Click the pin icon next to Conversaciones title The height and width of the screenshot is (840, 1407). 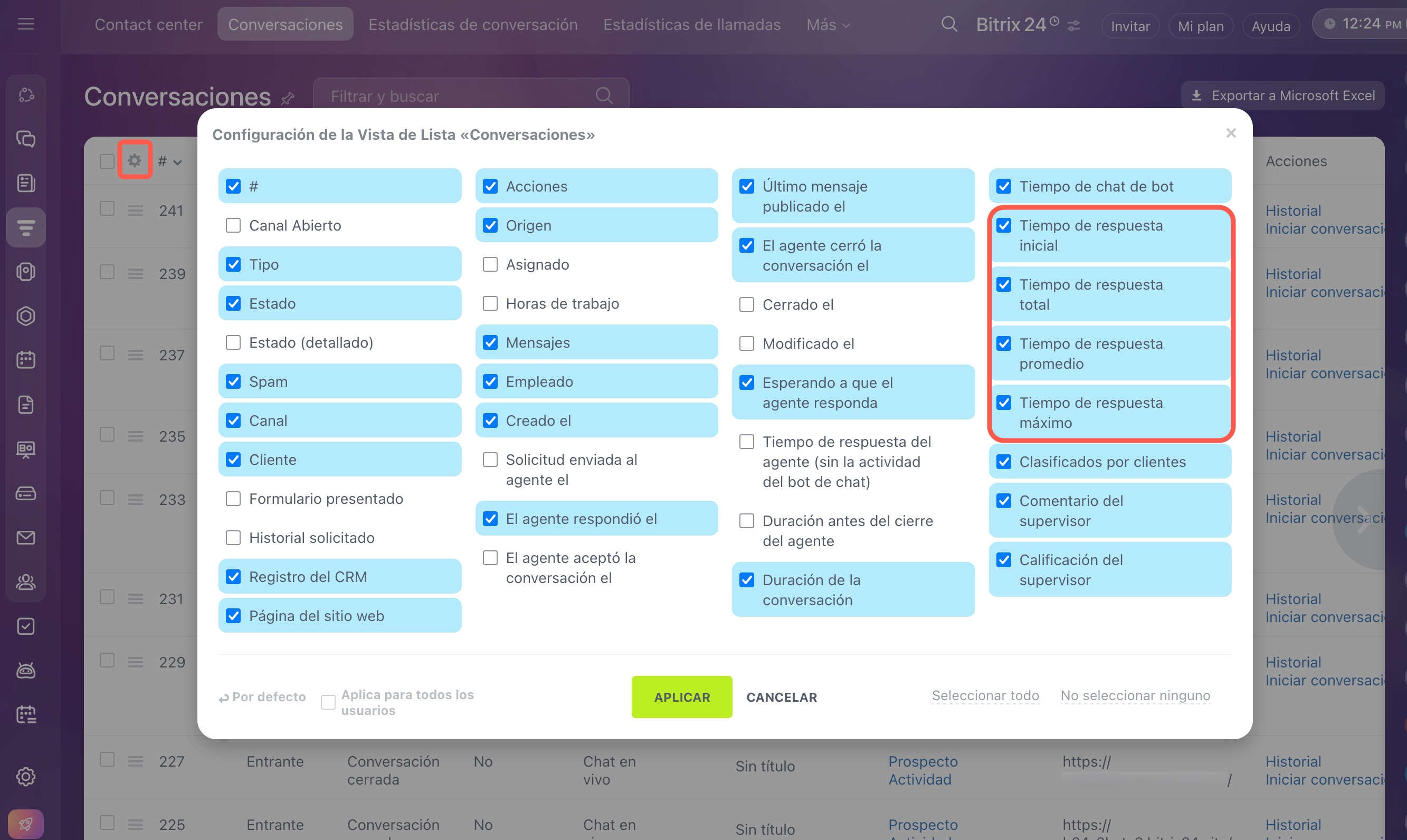click(x=288, y=99)
